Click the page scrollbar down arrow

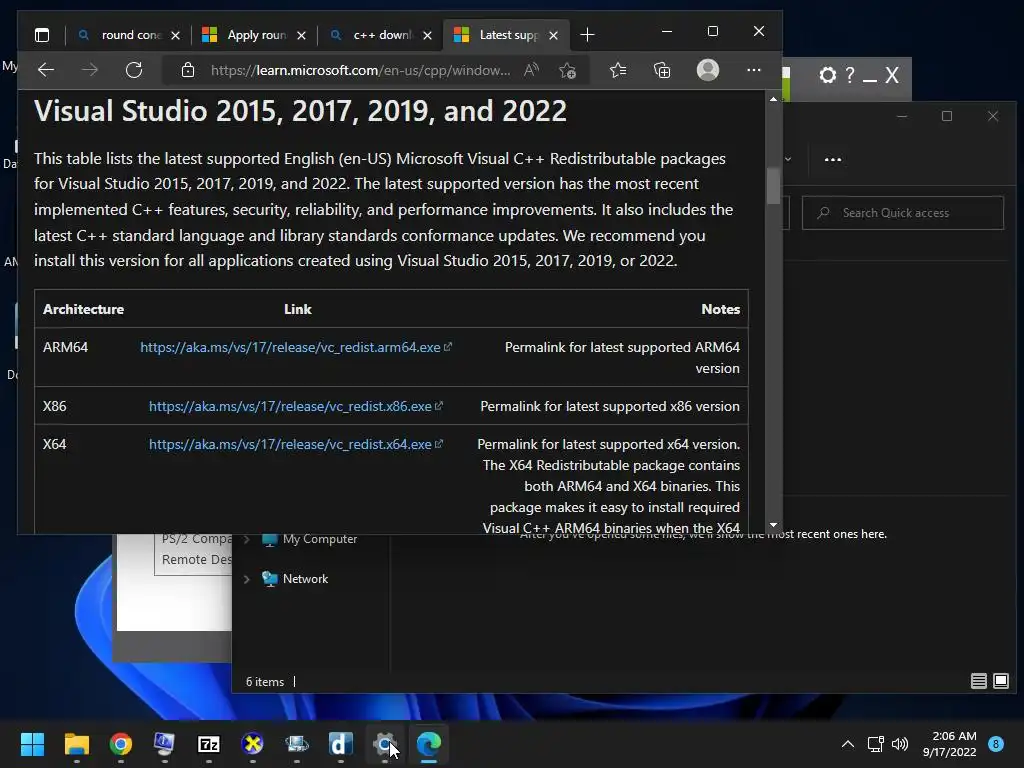(x=773, y=525)
